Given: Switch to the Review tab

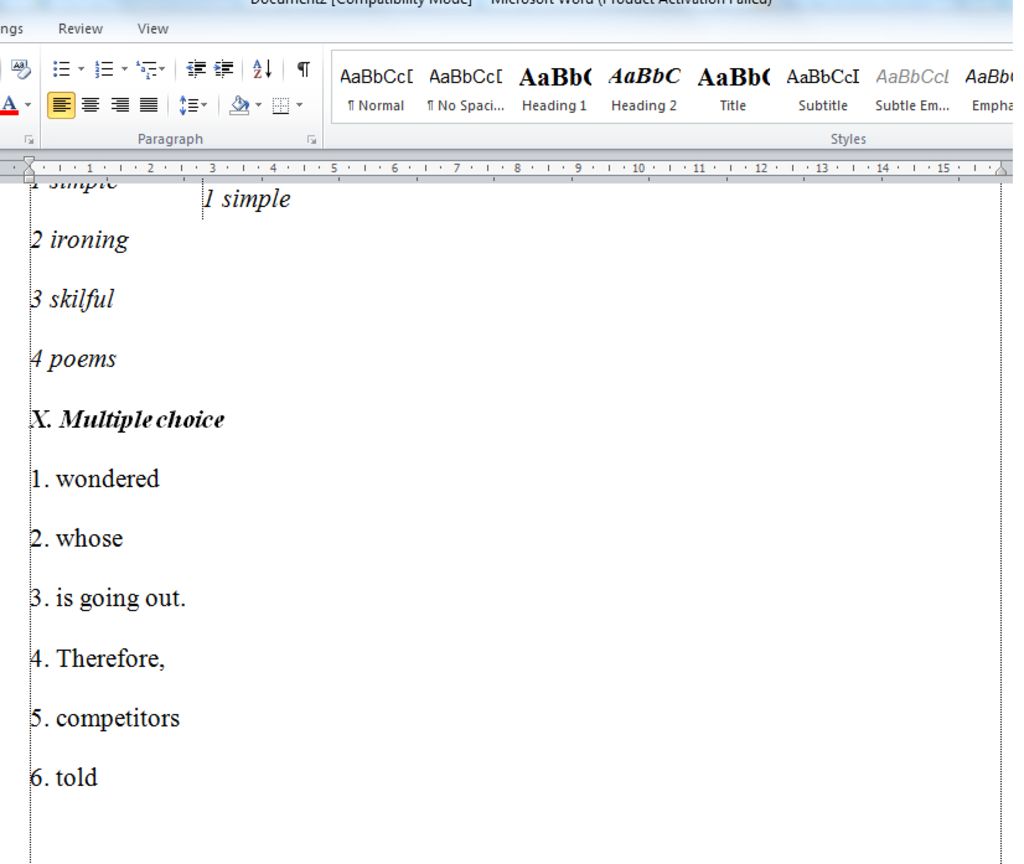Looking at the screenshot, I should [x=80, y=29].
